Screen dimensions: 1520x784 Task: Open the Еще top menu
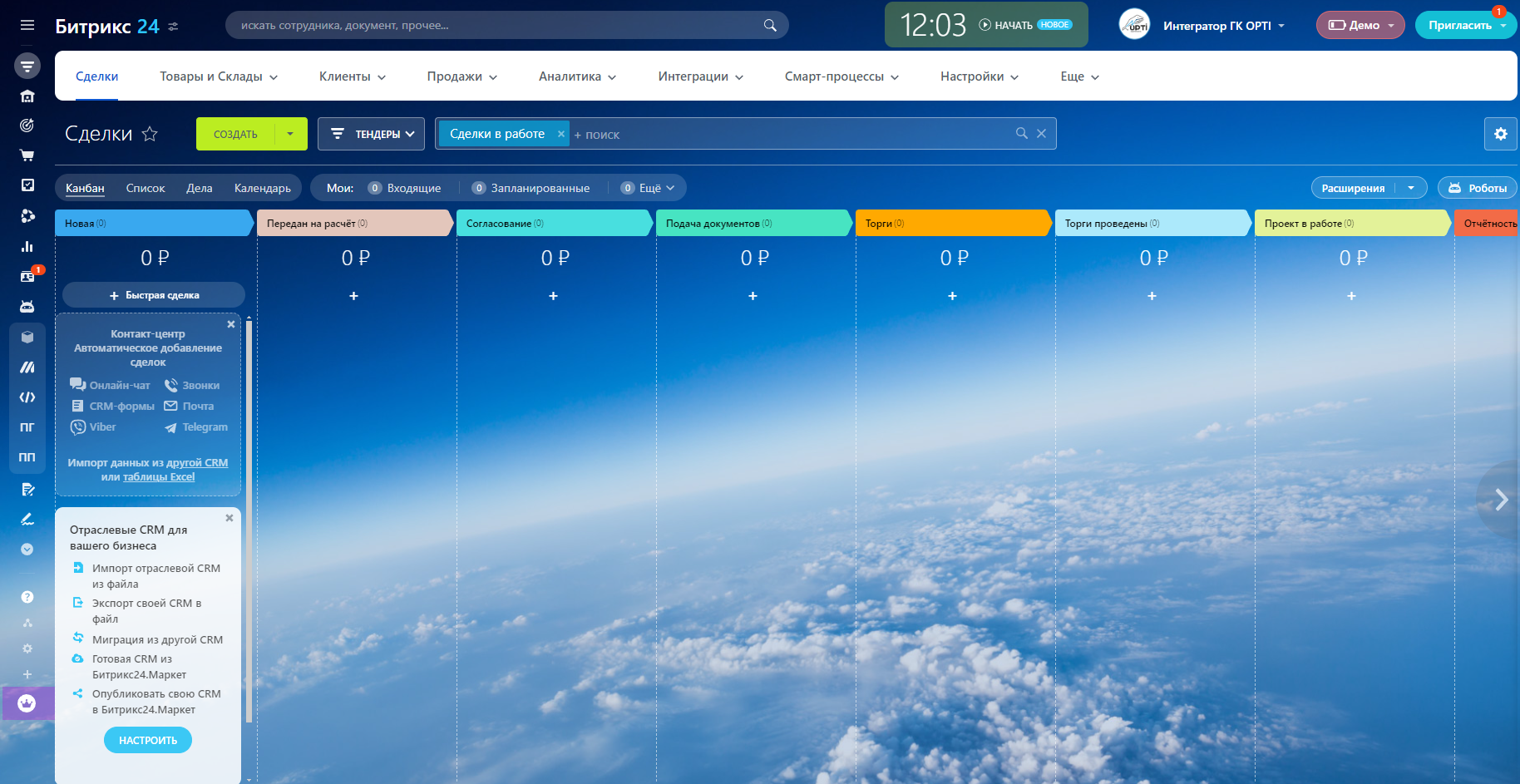point(1080,76)
